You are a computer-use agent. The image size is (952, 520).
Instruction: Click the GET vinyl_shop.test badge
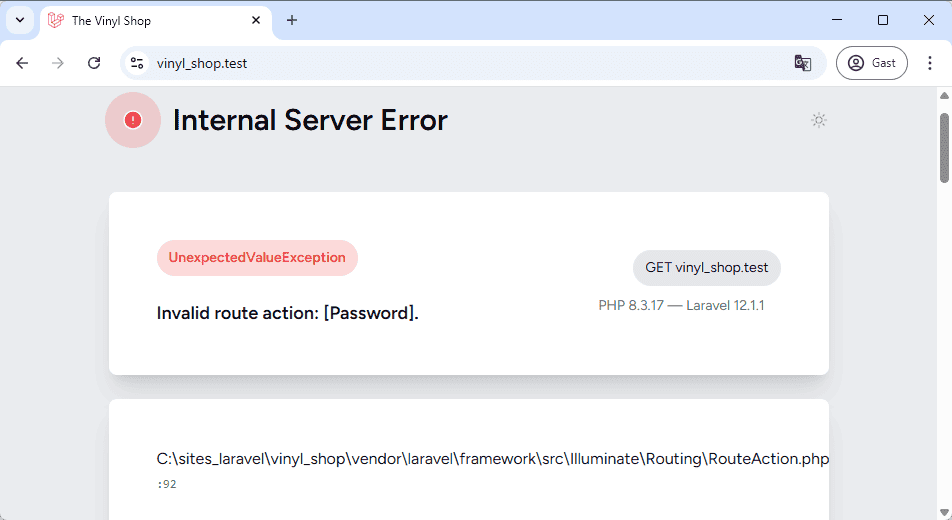coord(707,268)
